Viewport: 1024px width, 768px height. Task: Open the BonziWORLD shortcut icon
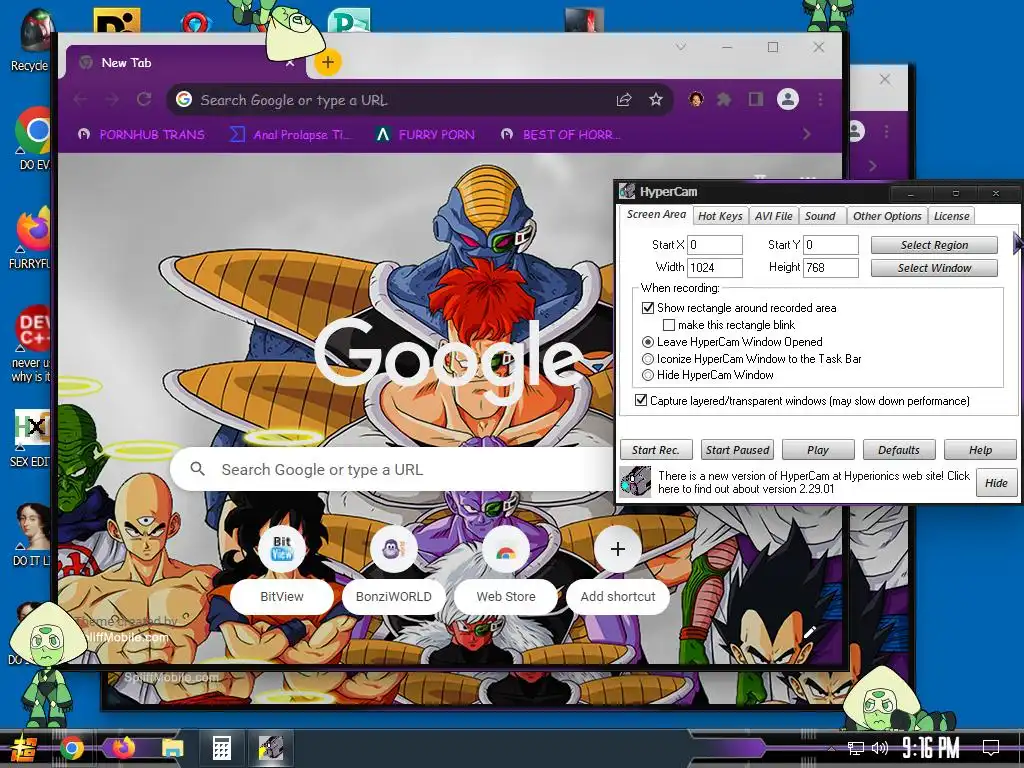[x=394, y=549]
